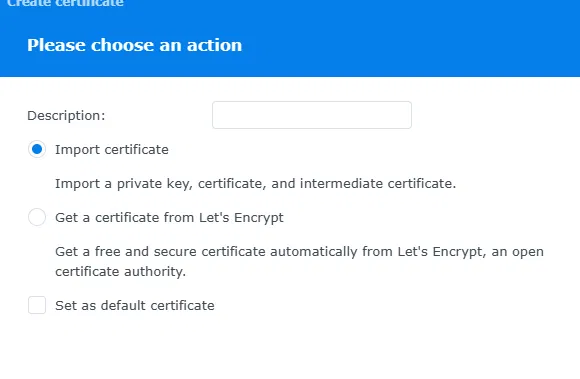Image resolution: width=580 pixels, height=379 pixels.
Task: Click the empty white area below the checkbox
Action: 290,348
